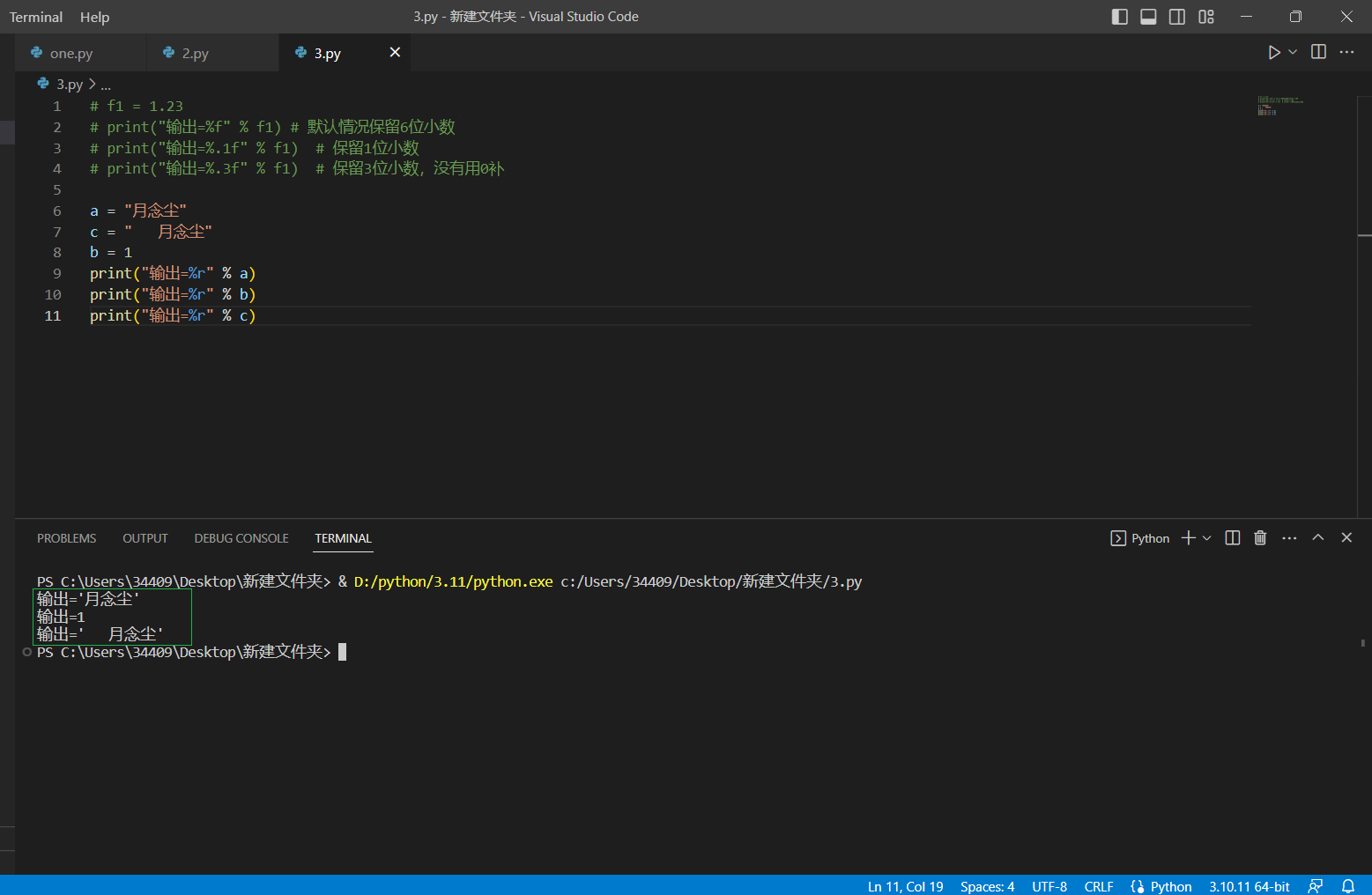Open terminal launch profile dropdown

[x=1207, y=538]
